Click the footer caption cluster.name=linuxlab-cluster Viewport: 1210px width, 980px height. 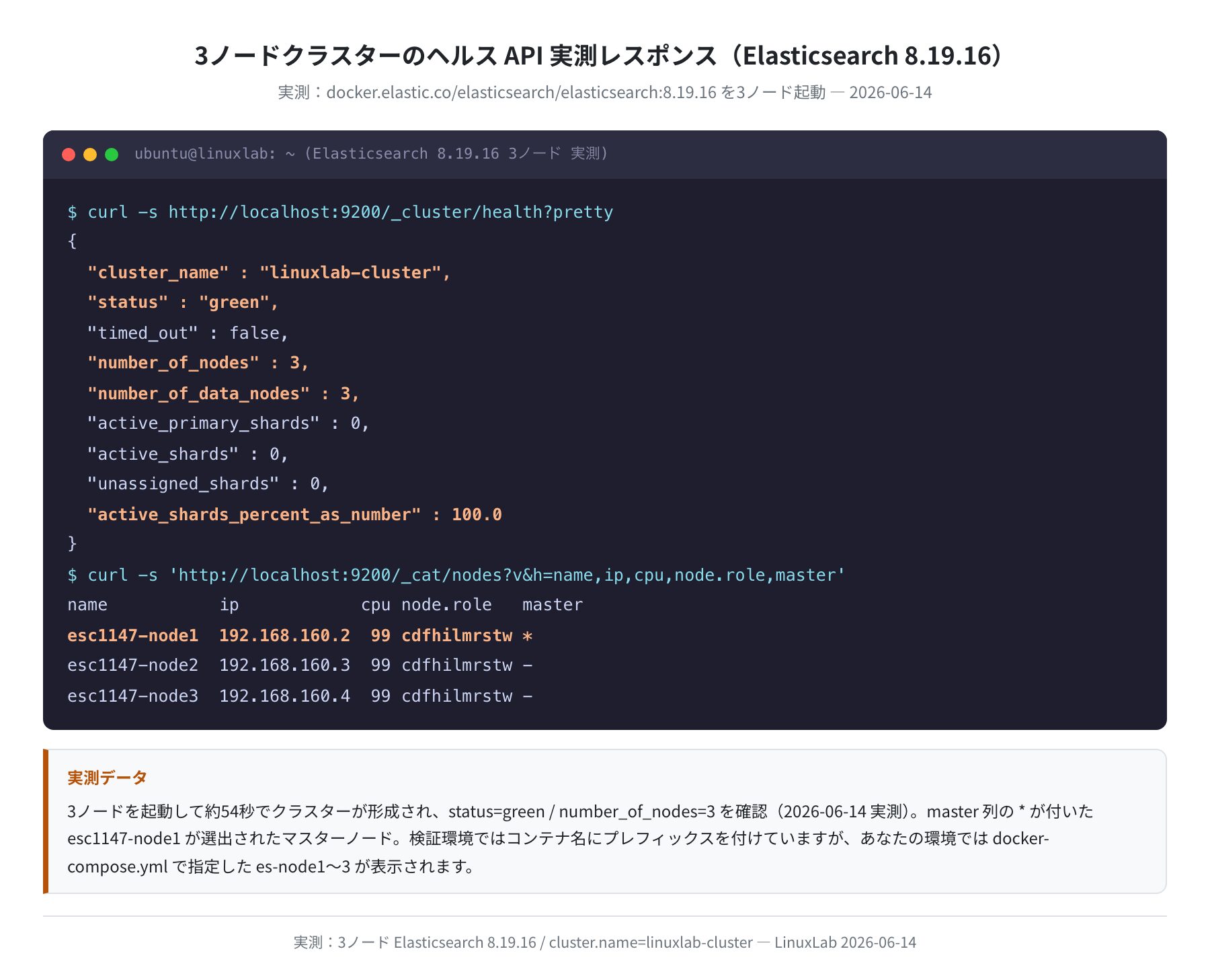click(x=605, y=943)
